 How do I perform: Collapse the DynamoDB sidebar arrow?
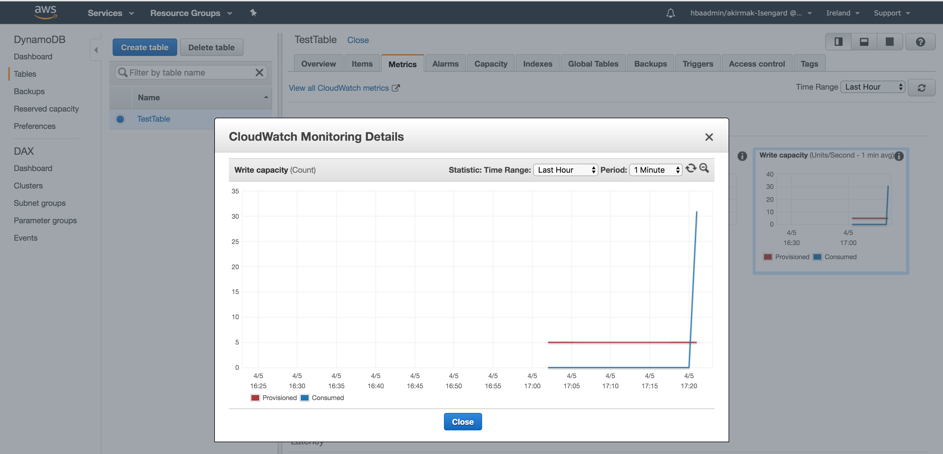pos(96,50)
